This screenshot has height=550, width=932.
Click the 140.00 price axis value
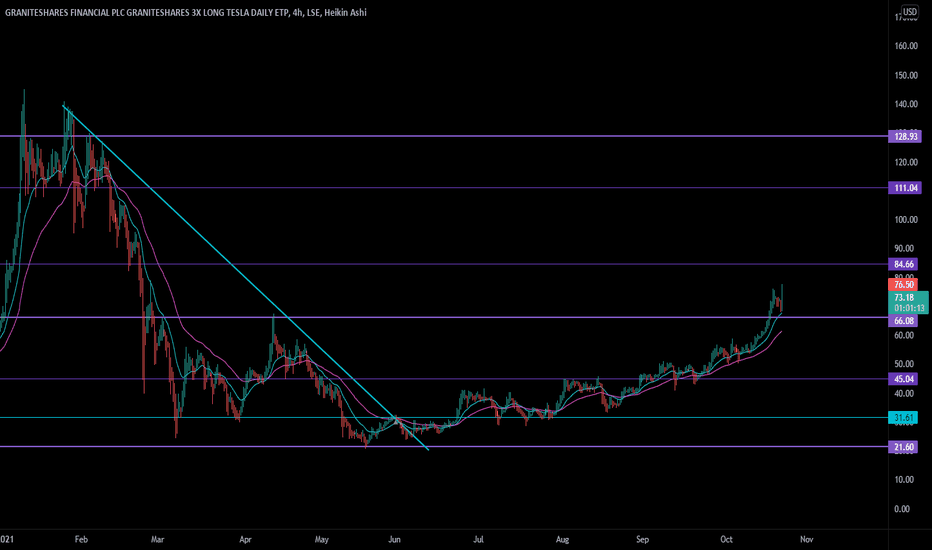[x=906, y=104]
